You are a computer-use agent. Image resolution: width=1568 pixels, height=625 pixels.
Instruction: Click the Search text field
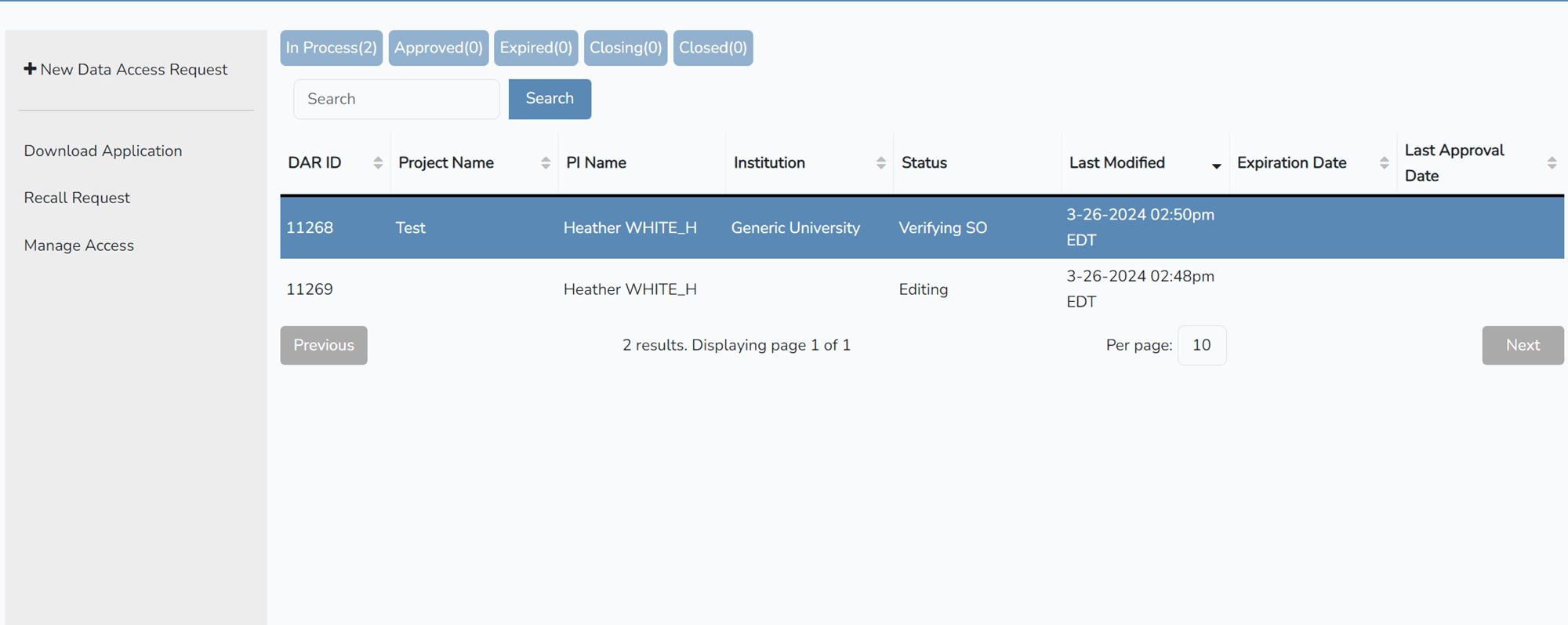click(x=396, y=100)
